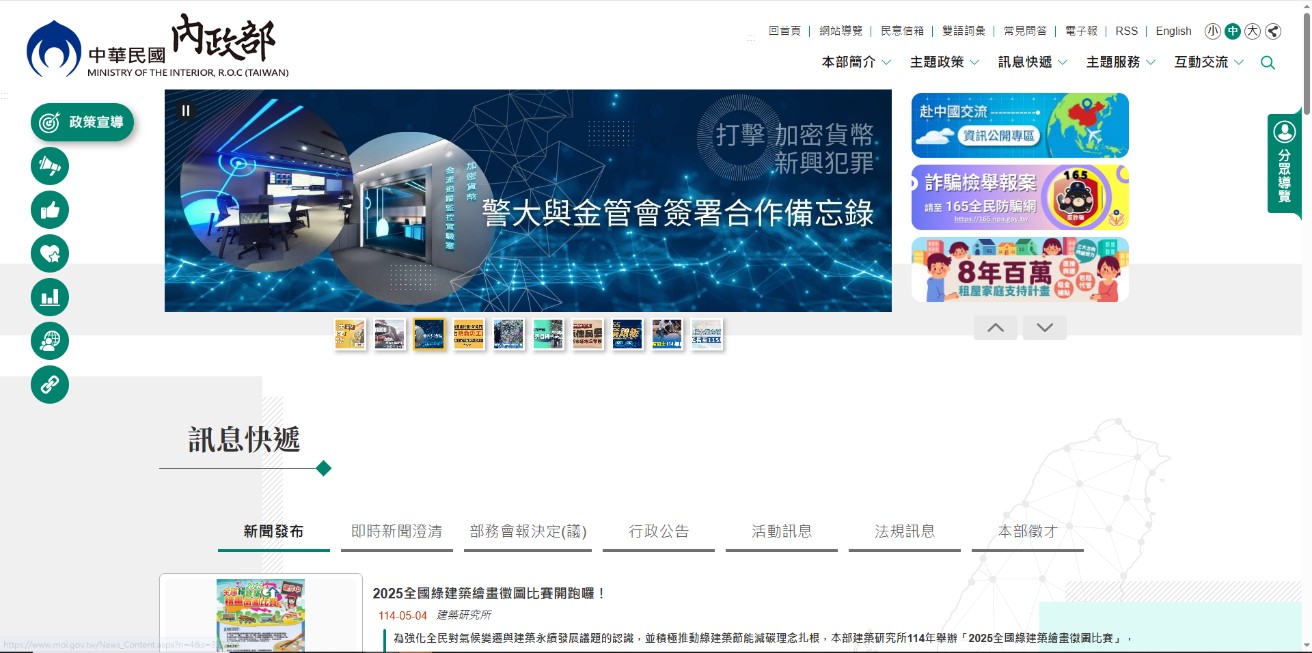
Task: Open the 民意信箱 link
Action: [x=902, y=31]
